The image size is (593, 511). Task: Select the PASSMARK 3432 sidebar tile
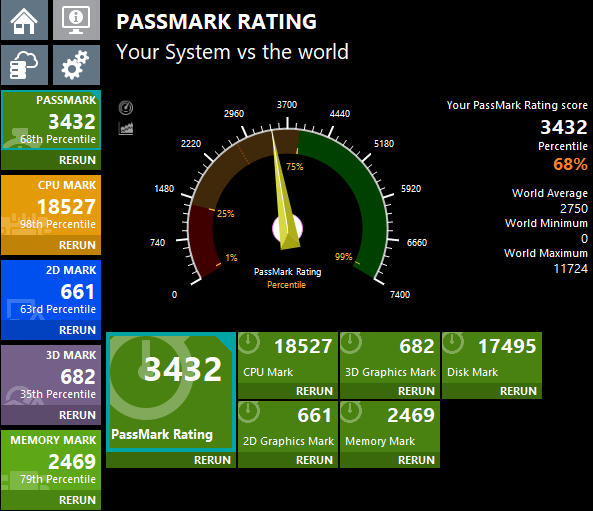[x=51, y=120]
